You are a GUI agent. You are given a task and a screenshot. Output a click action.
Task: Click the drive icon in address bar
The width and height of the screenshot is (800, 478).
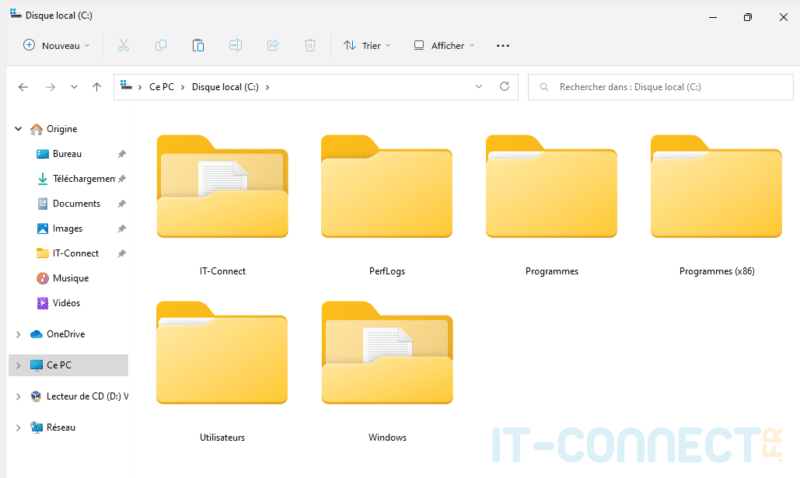(126, 86)
